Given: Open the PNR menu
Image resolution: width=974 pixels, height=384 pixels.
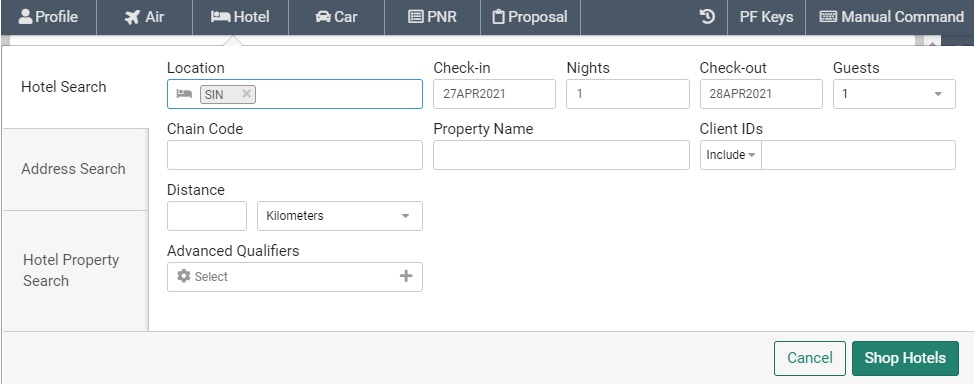Looking at the screenshot, I should point(432,17).
